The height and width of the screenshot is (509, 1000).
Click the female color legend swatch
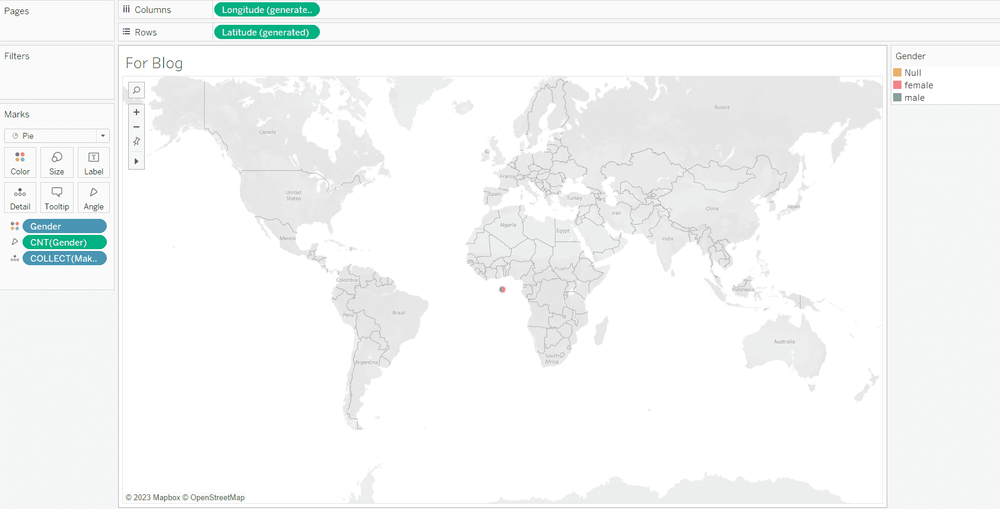pyautogui.click(x=898, y=85)
